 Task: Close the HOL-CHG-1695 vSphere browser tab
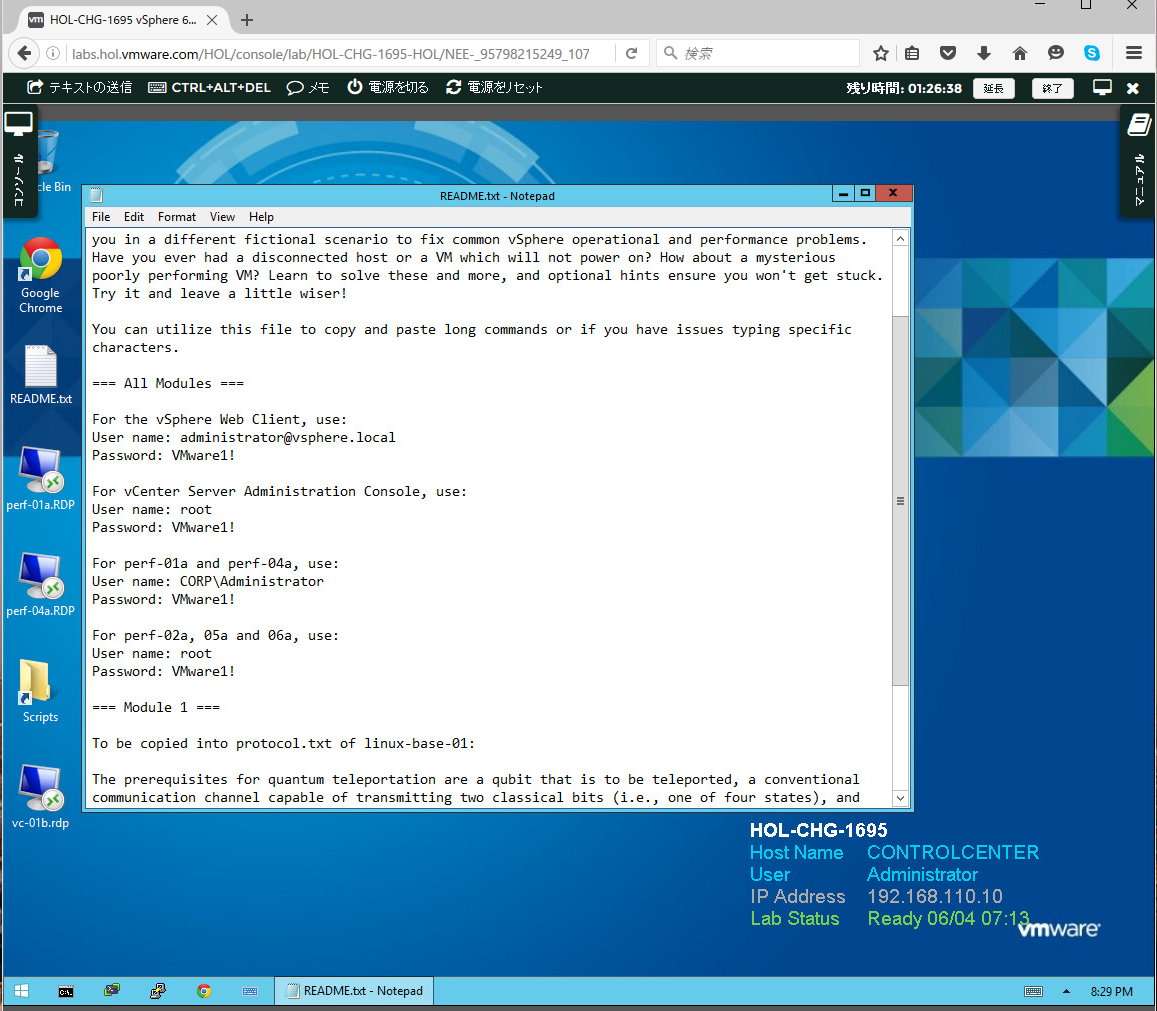pyautogui.click(x=212, y=20)
